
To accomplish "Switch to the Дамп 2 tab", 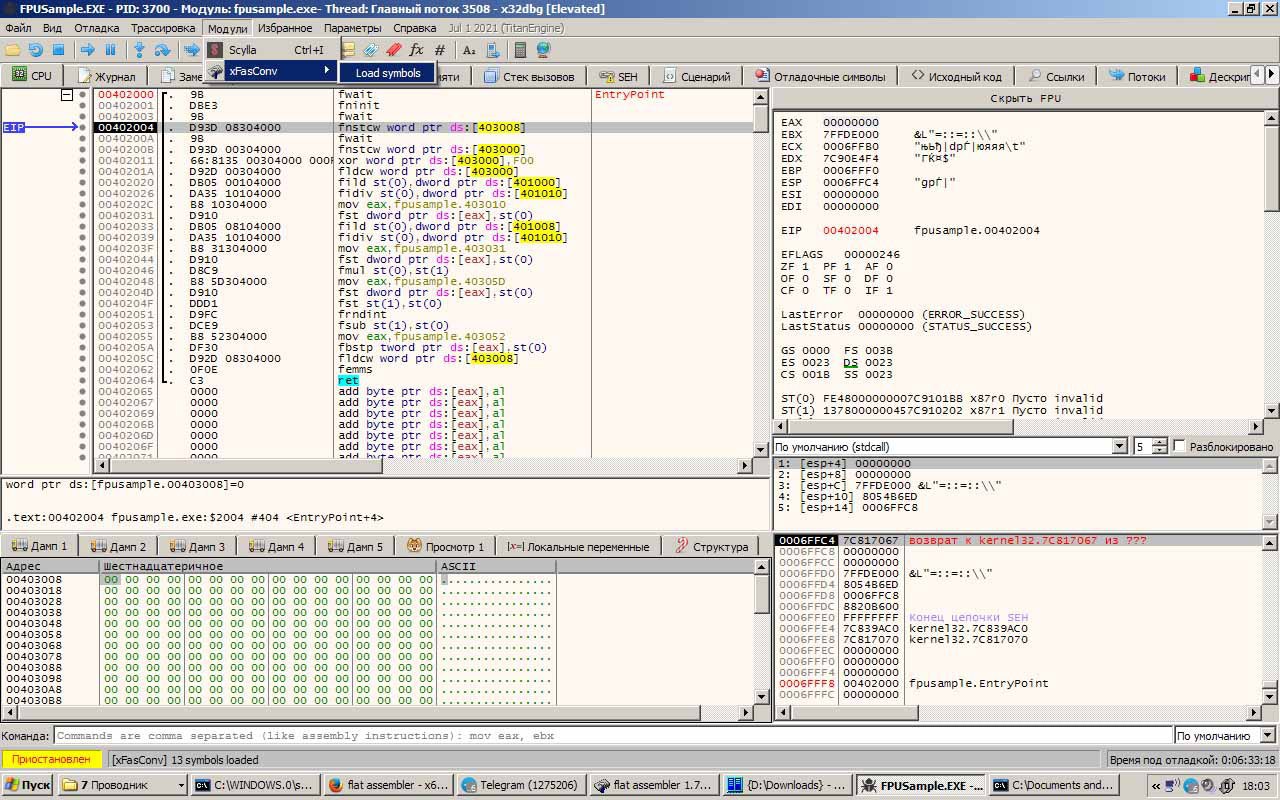I will 120,546.
